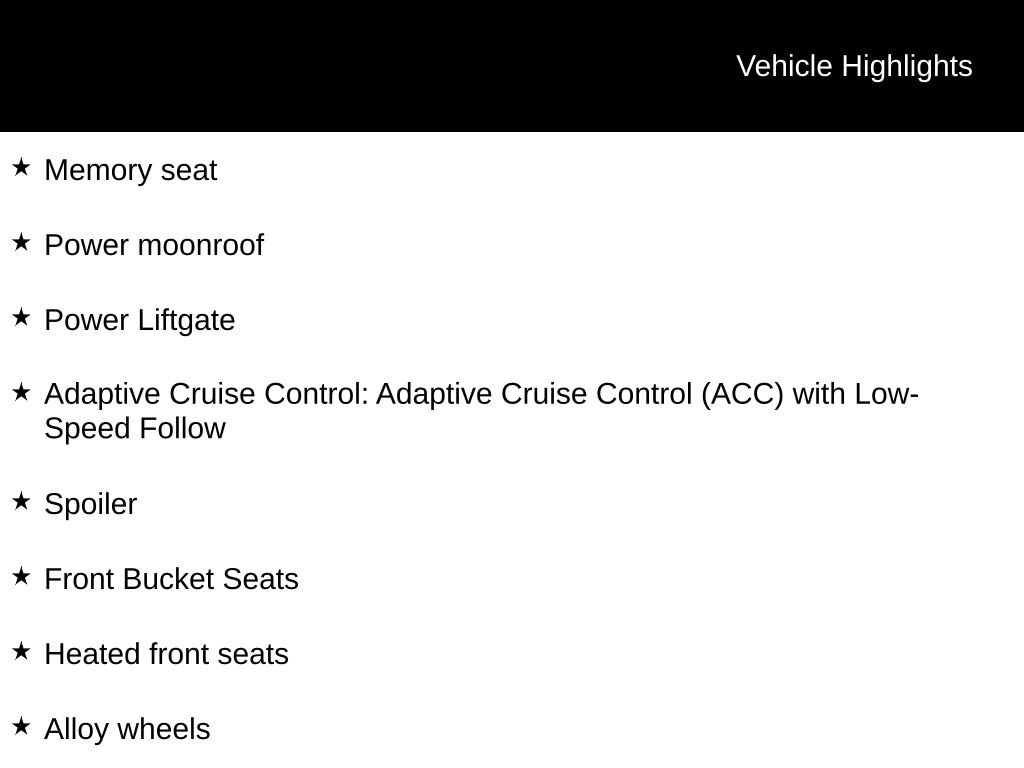Click the star beside Memory seat
1024x768 pixels.
(21, 167)
